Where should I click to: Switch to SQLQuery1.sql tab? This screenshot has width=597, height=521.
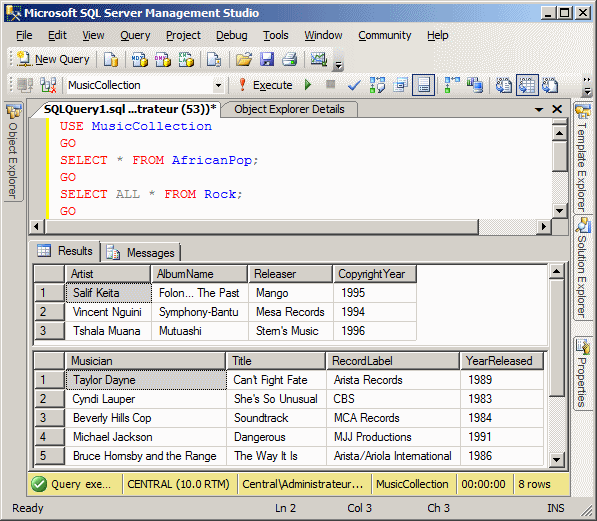click(x=129, y=109)
